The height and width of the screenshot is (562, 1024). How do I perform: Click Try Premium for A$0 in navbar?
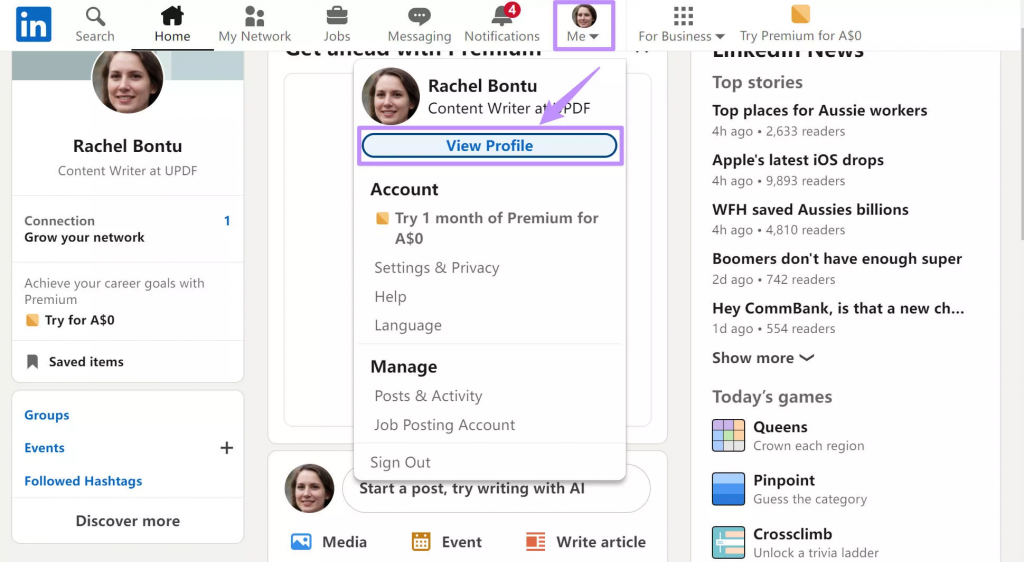point(801,24)
